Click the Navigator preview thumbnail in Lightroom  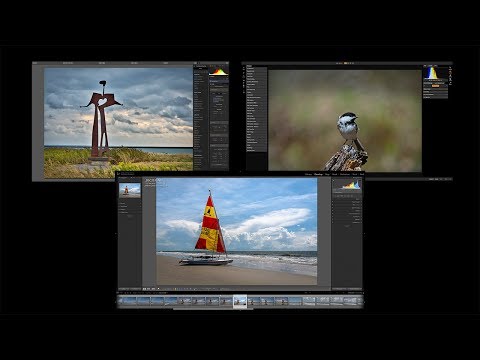click(x=130, y=190)
